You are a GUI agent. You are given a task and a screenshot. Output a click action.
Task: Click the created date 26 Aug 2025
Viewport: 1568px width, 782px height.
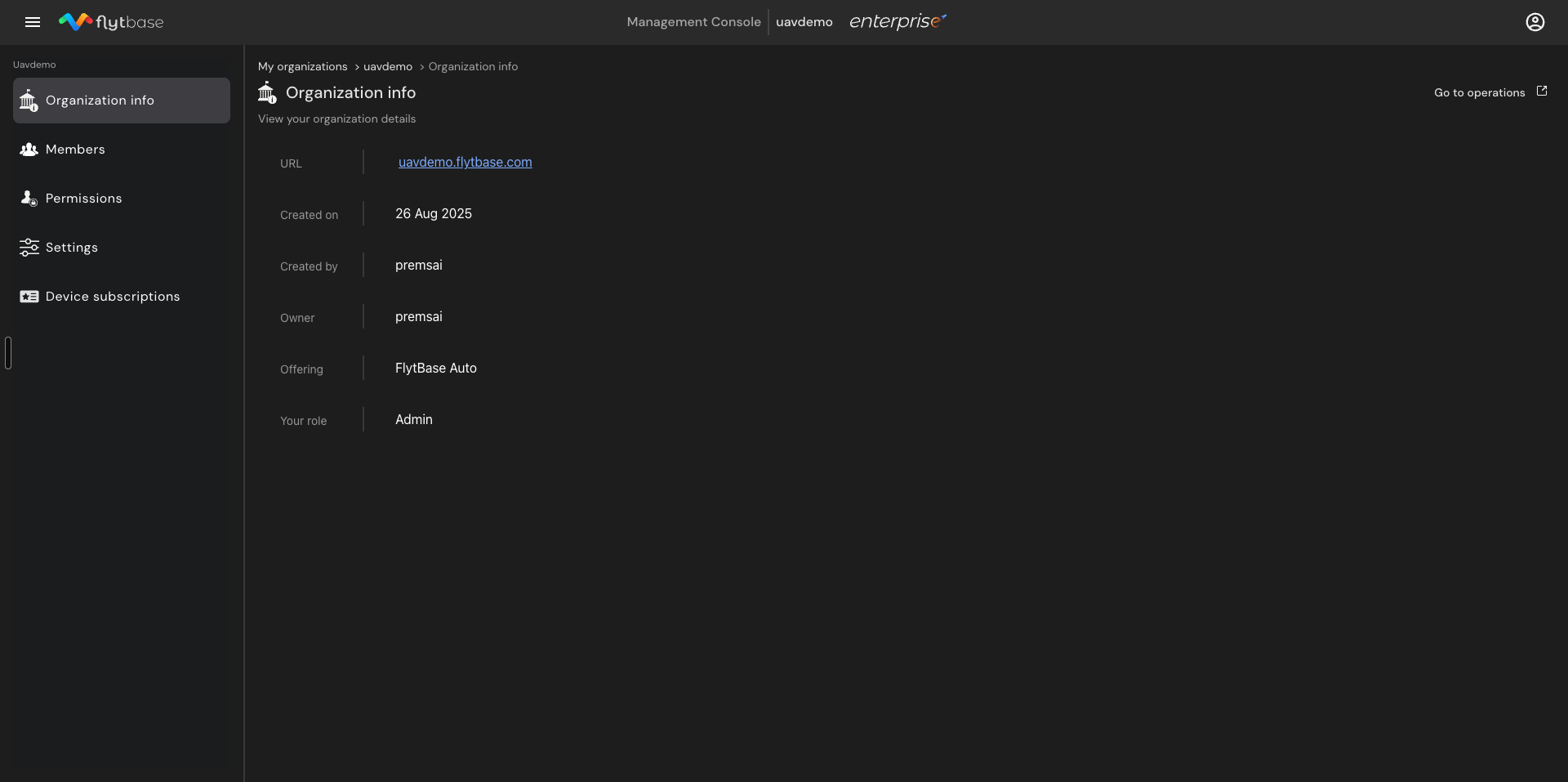pyautogui.click(x=434, y=214)
